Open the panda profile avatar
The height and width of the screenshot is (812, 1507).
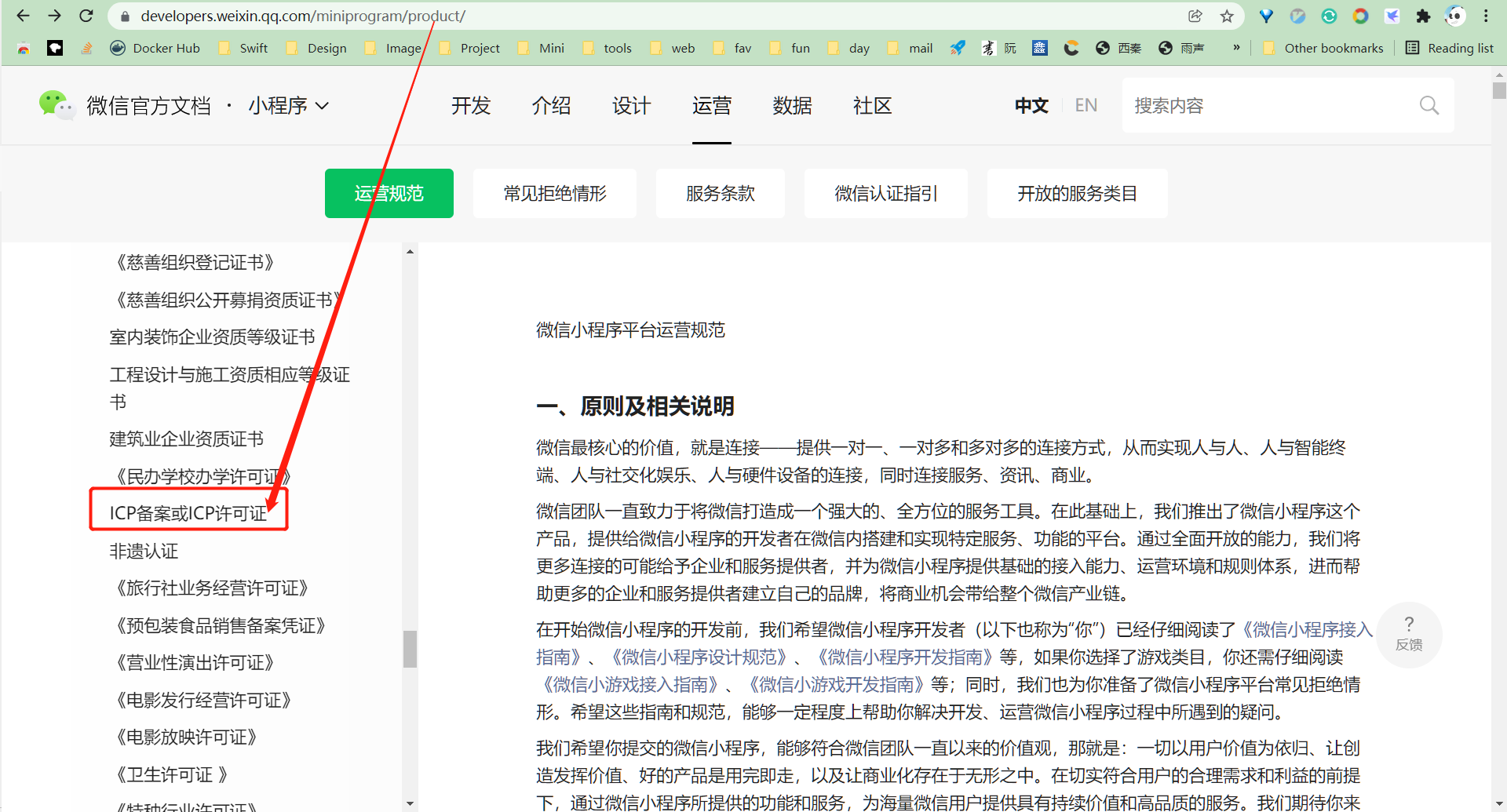[1454, 16]
